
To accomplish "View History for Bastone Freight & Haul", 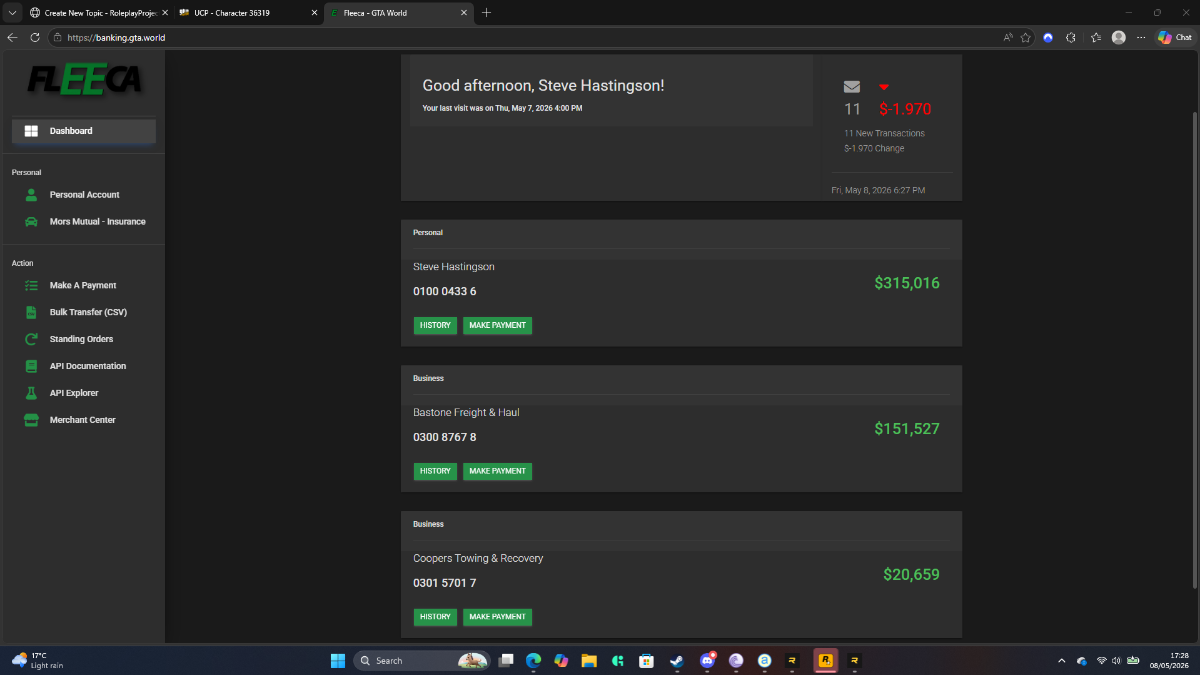I will [x=435, y=471].
